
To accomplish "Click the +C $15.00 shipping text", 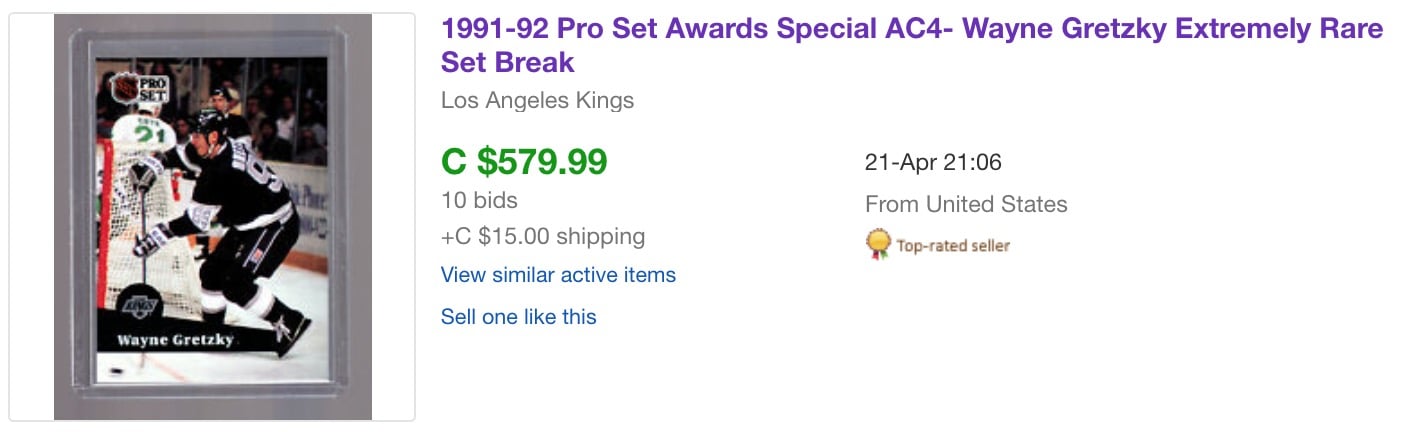I will pos(543,237).
